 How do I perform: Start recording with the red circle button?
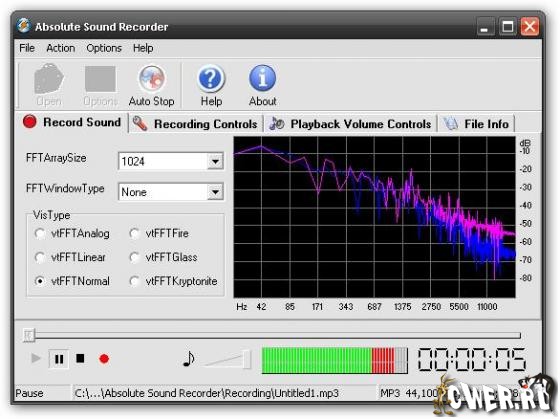104,359
